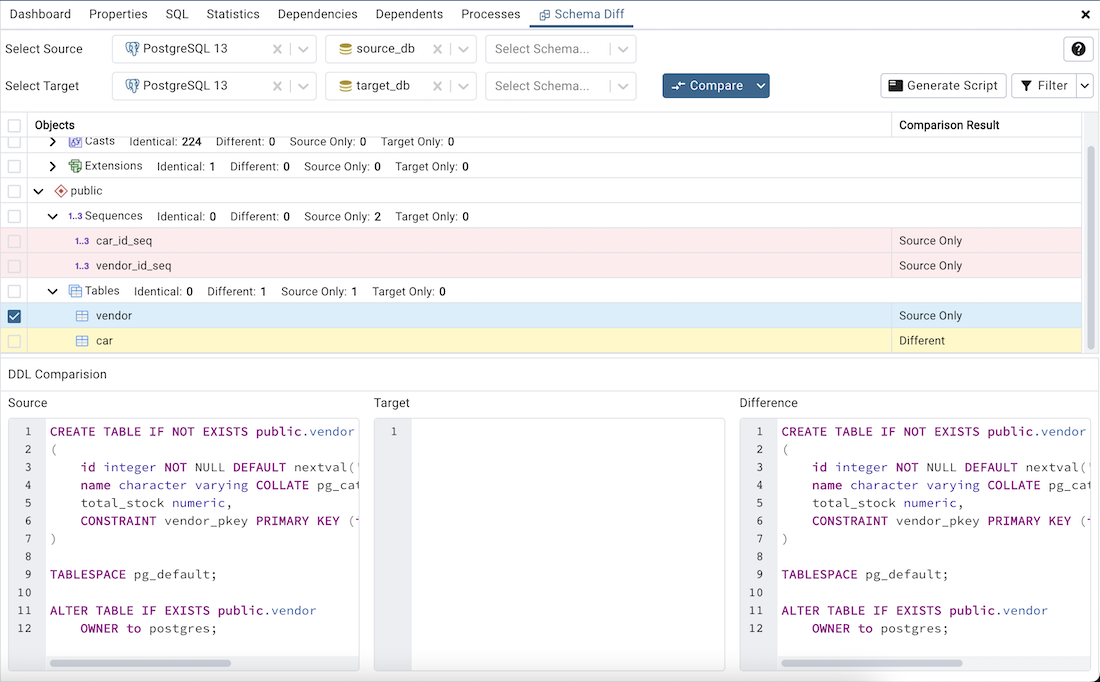
Task: Expand the Casts tree node
Action: [51, 140]
